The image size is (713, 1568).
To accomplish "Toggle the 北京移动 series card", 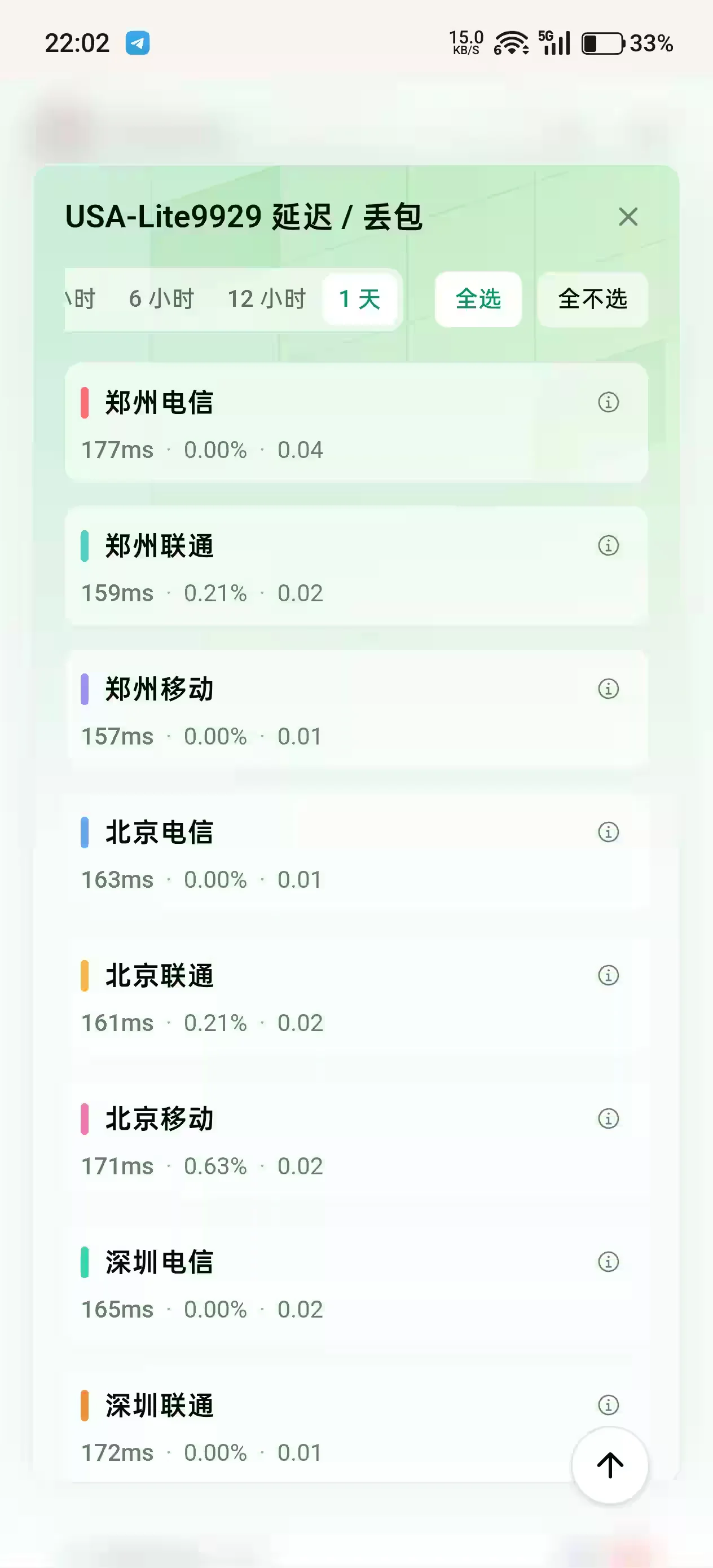I will click(x=356, y=1139).
